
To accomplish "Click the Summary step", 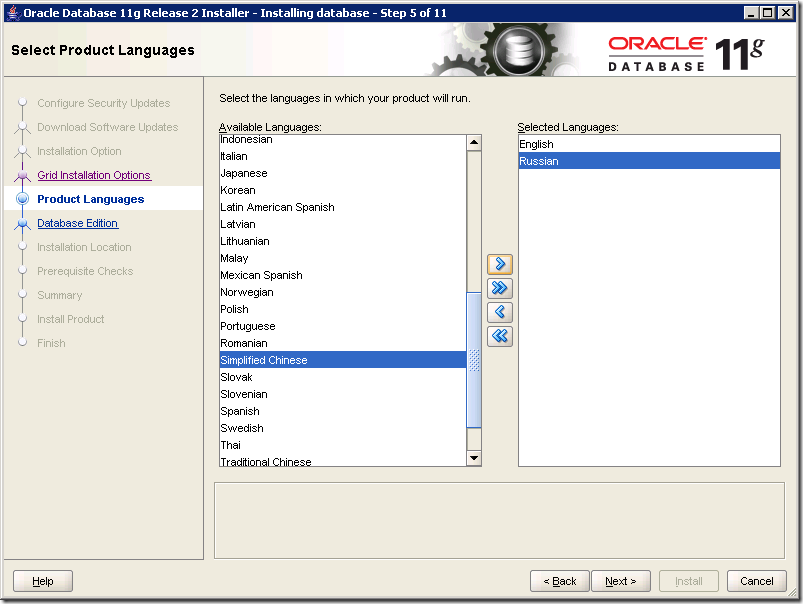I will [59, 295].
